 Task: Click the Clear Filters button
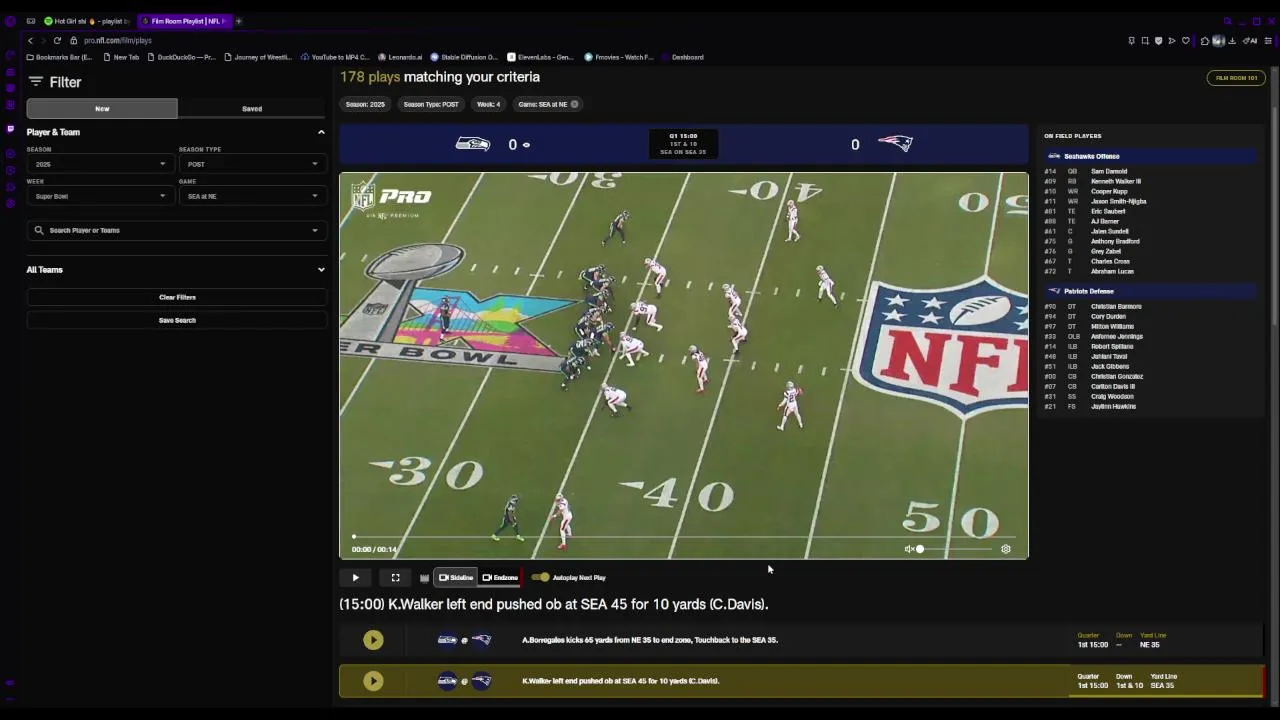coord(177,297)
